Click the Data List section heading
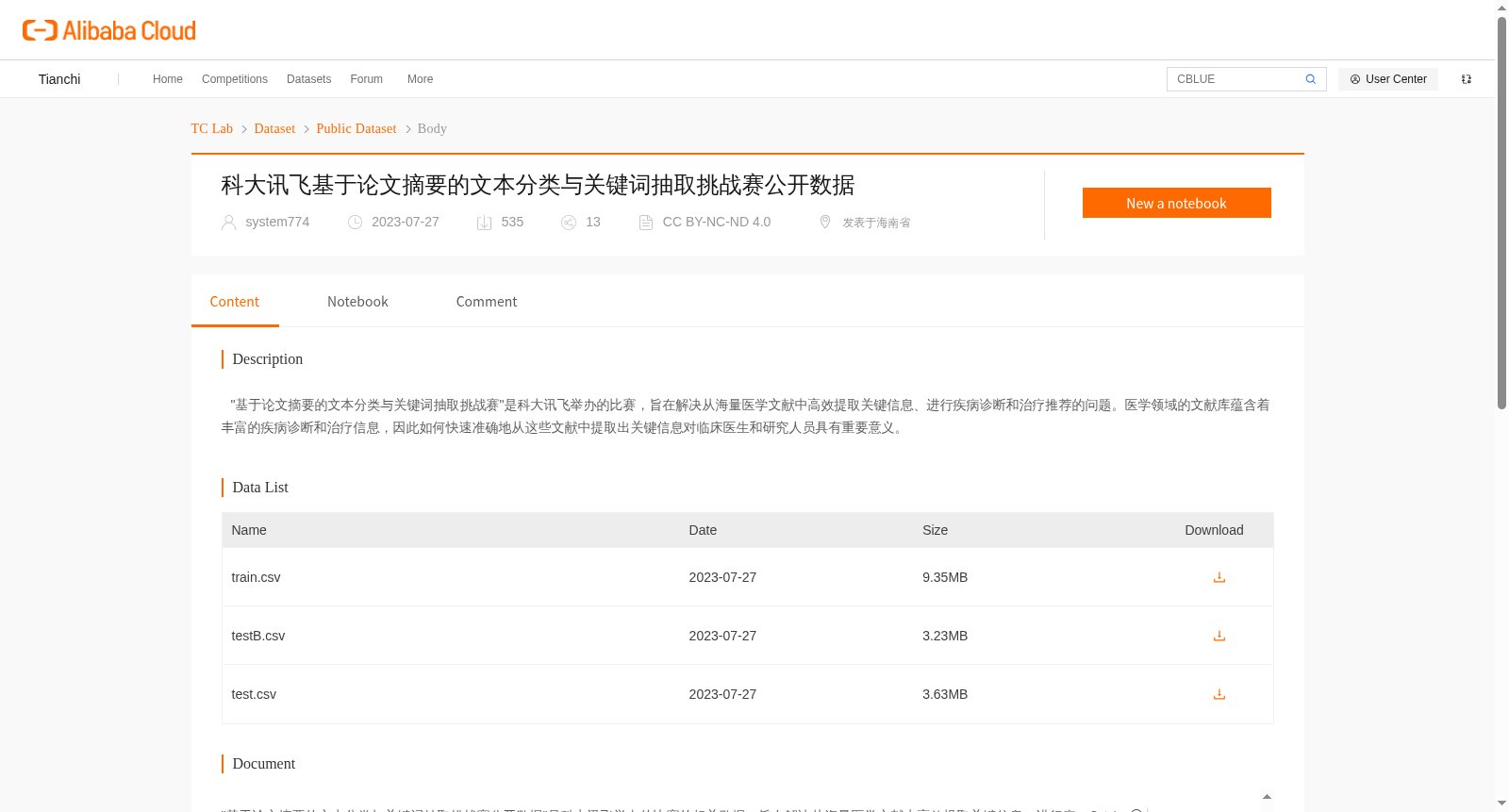The image size is (1509, 812). coord(260,488)
